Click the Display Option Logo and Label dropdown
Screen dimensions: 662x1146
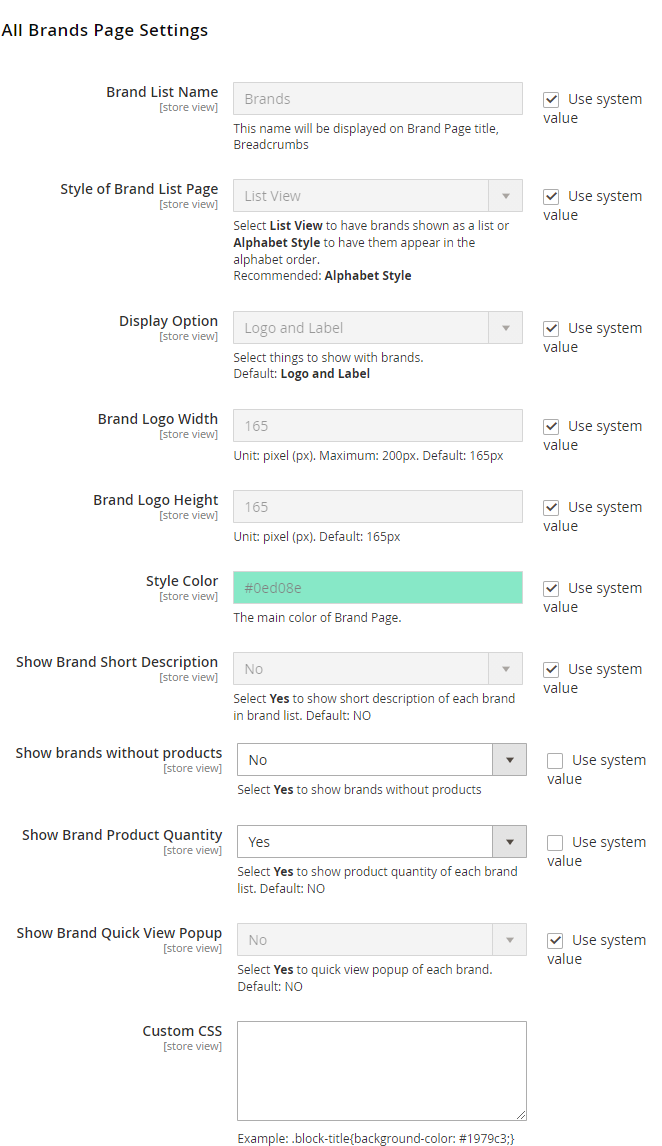[377, 328]
